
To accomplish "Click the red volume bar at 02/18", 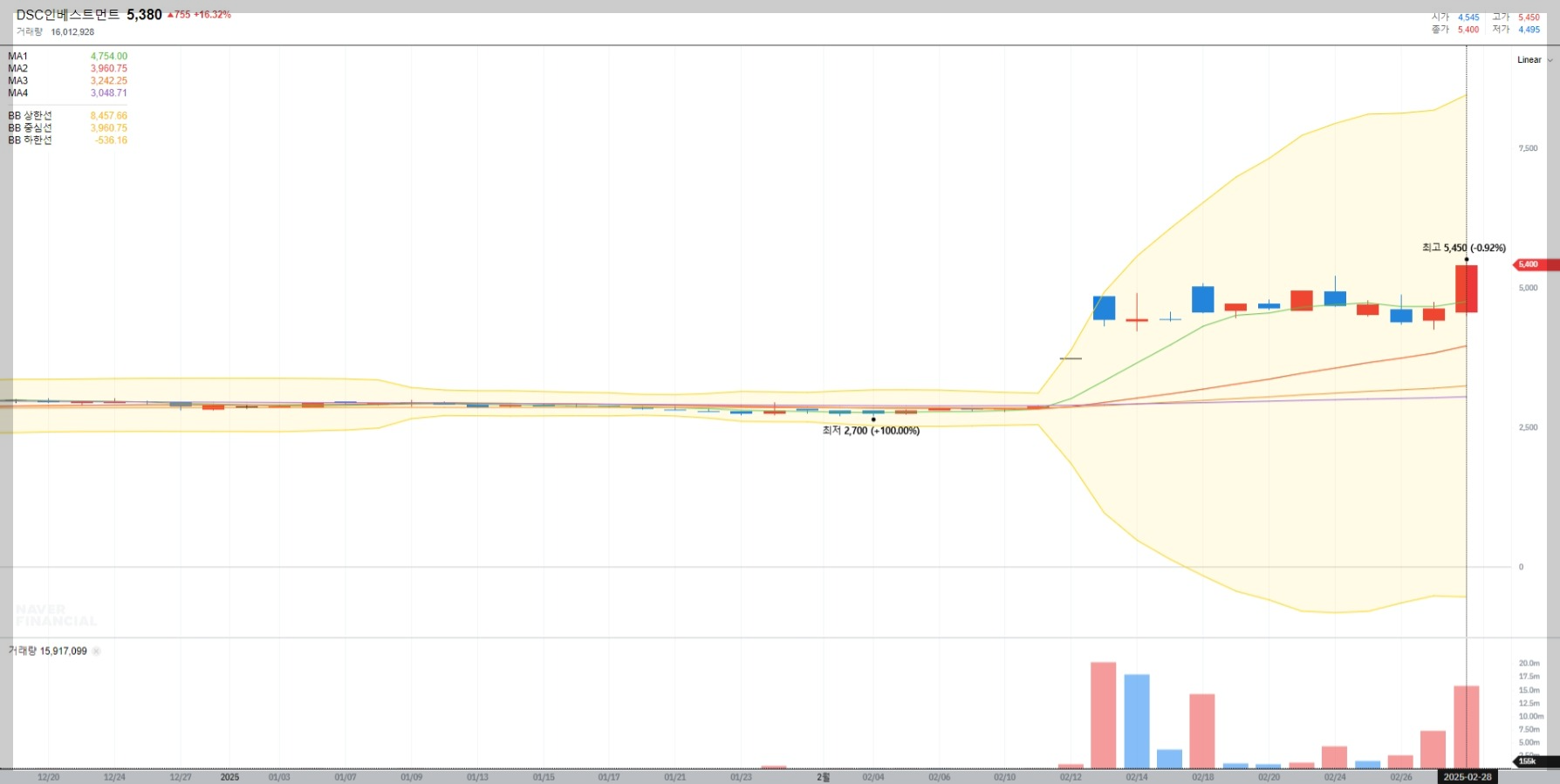I will (x=1202, y=731).
